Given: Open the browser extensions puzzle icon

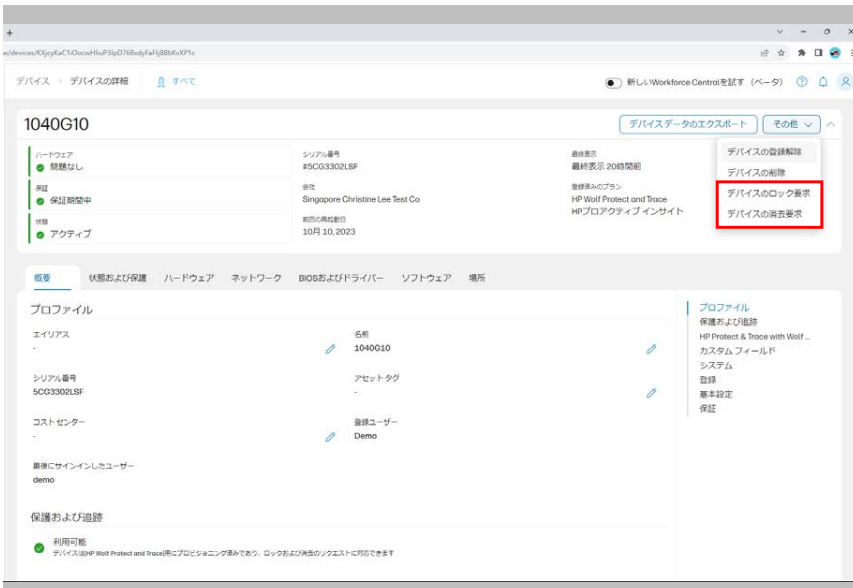Looking at the screenshot, I should click(801, 53).
